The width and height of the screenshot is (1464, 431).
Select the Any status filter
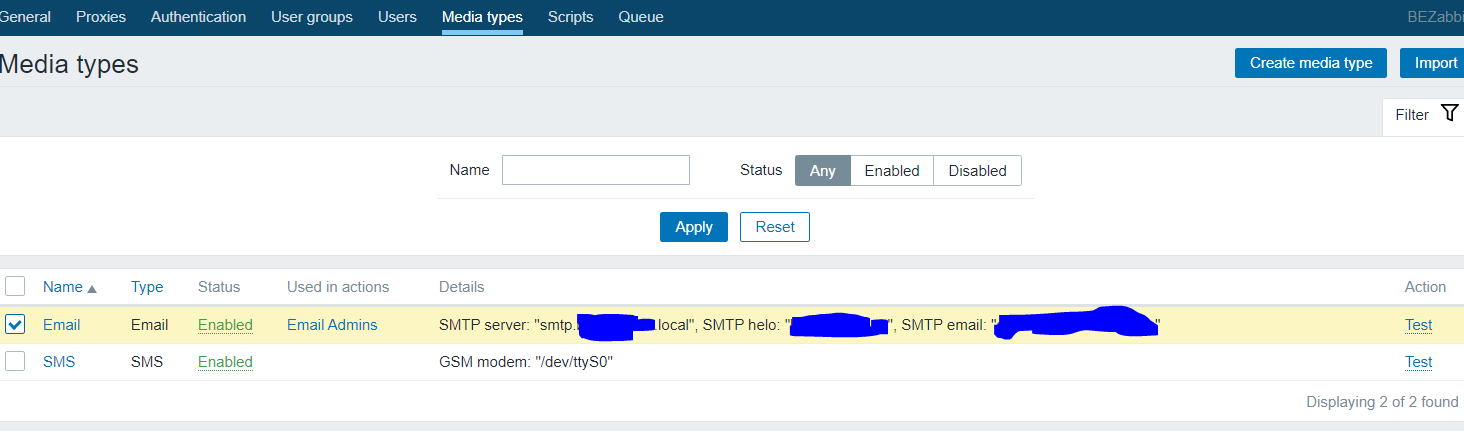click(822, 171)
